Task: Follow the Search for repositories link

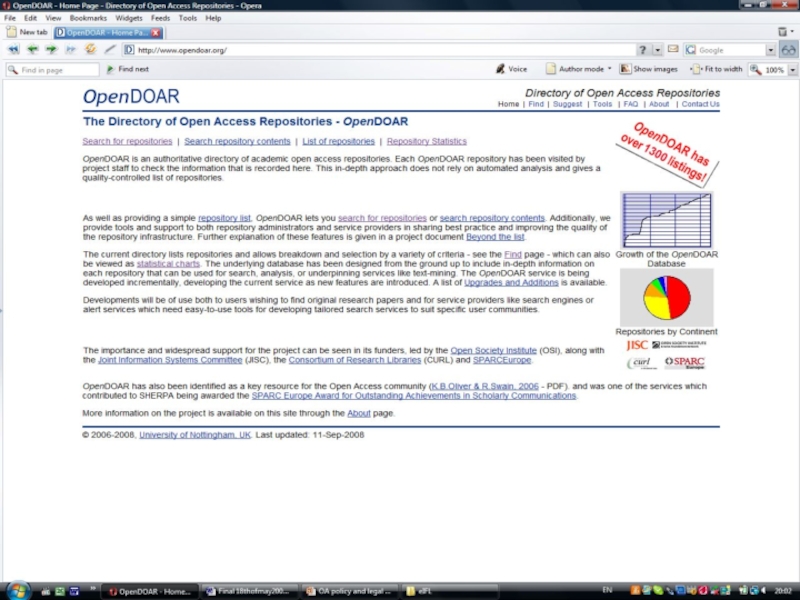Action: pyautogui.click(x=127, y=142)
